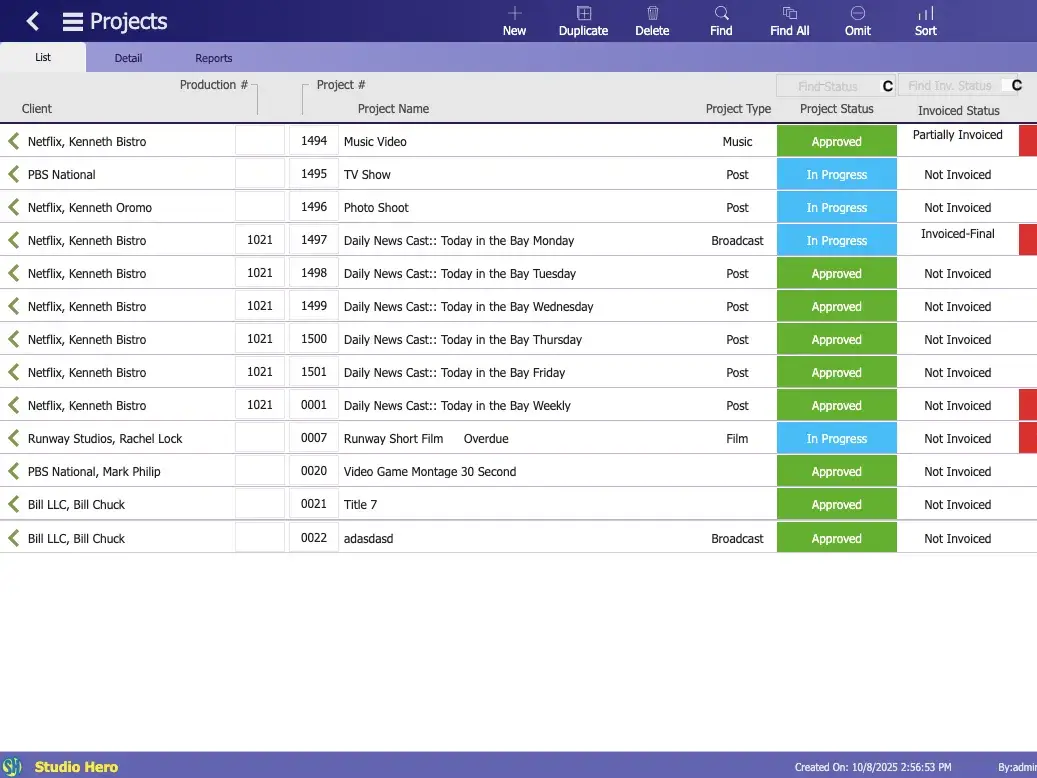
Task: Click Music type for Music Video
Action: point(737,141)
